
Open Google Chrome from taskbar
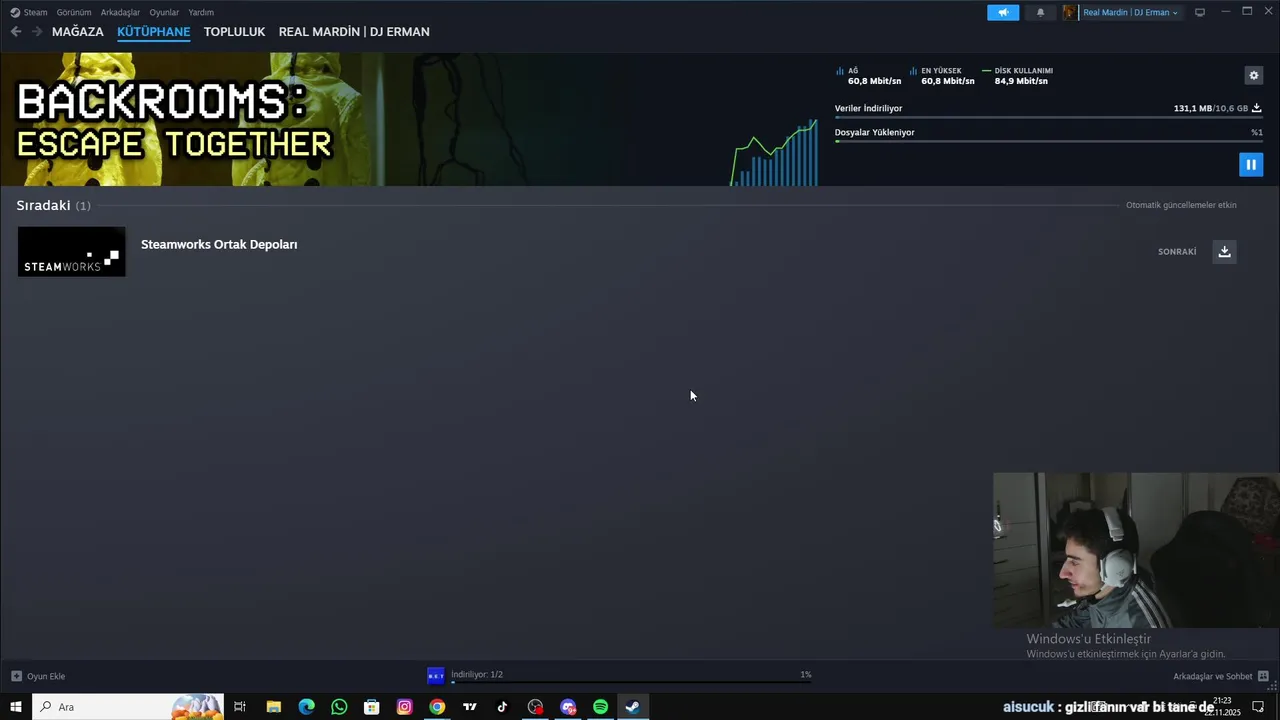(x=437, y=707)
